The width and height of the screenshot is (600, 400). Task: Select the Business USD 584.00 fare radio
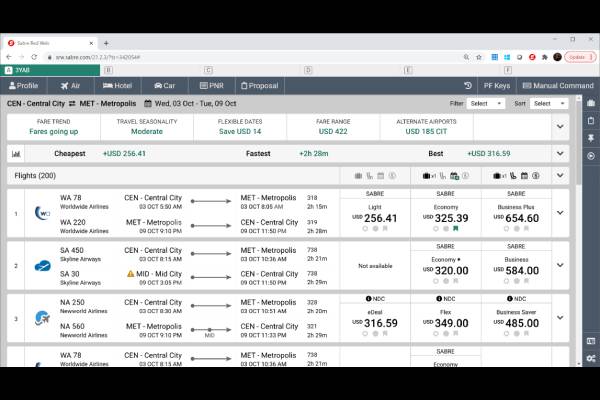pyautogui.click(x=506, y=281)
